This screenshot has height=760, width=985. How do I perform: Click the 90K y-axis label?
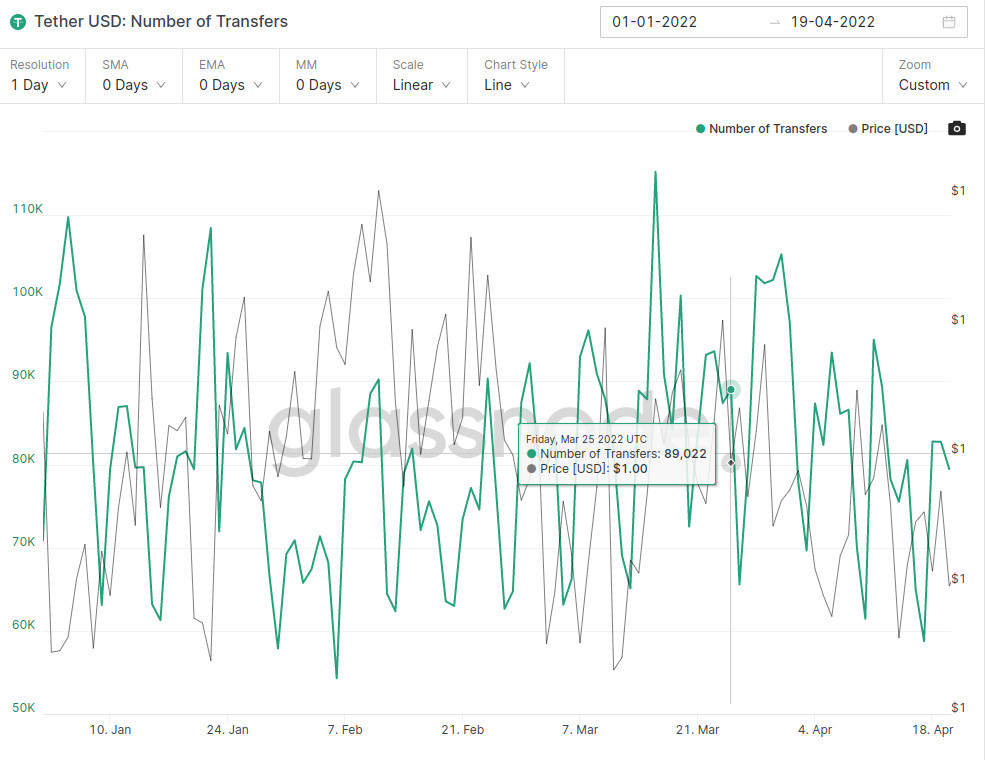click(24, 375)
